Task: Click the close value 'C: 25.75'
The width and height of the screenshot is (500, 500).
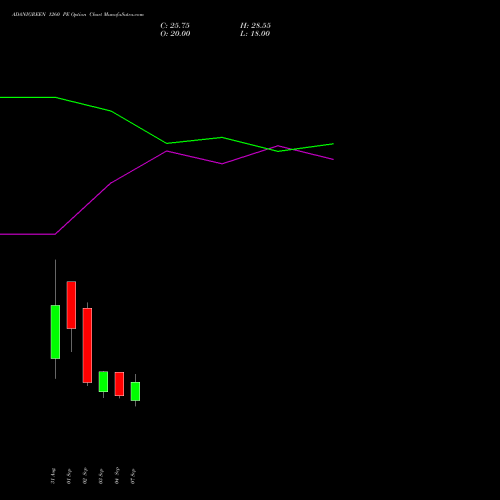Action: (175, 26)
